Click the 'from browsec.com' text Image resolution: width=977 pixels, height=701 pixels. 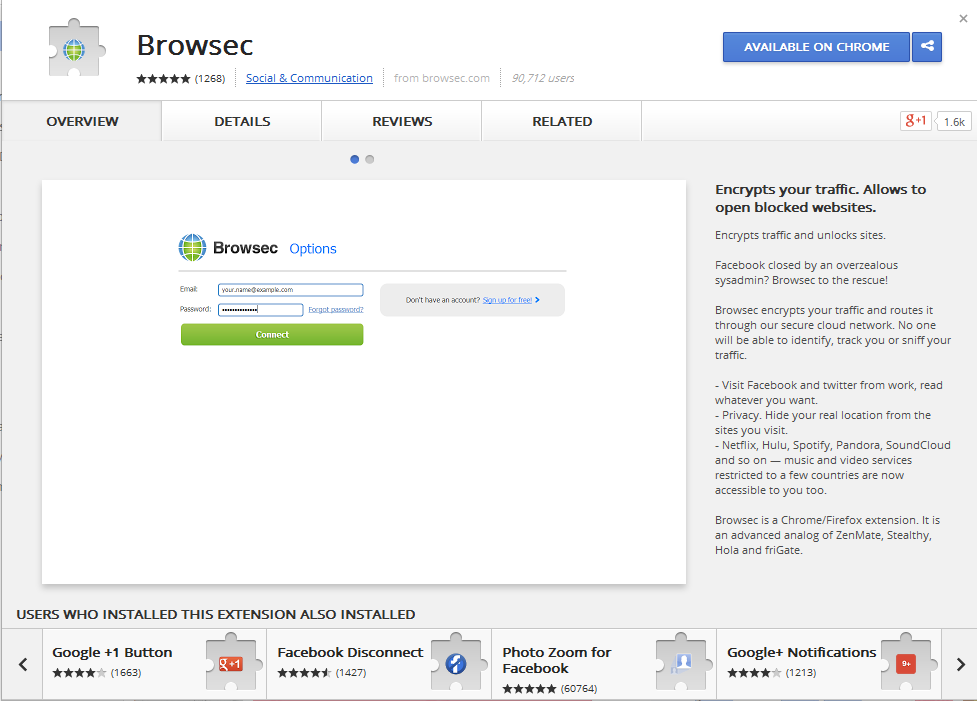pyautogui.click(x=442, y=78)
